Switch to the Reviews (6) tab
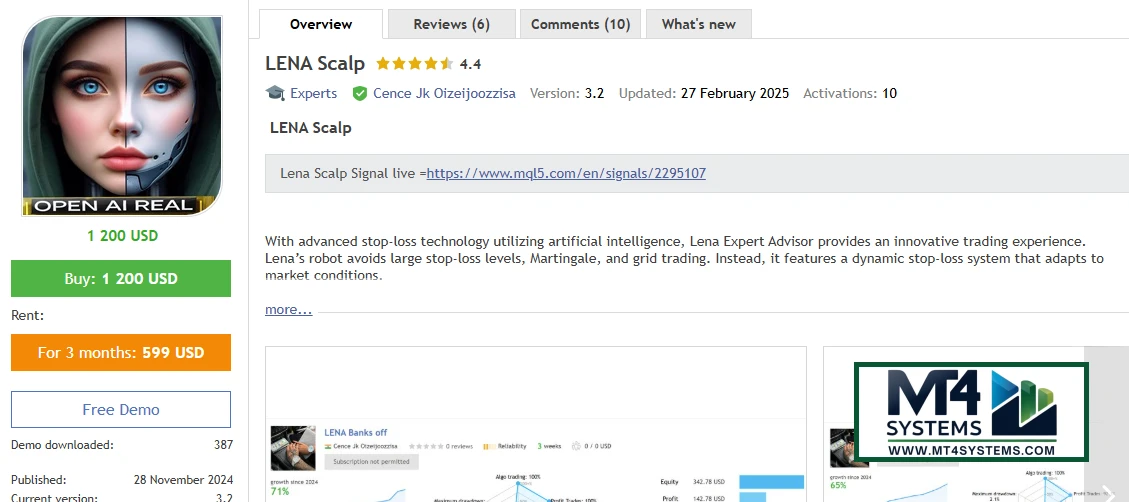This screenshot has height=502, width=1129. coord(451,24)
